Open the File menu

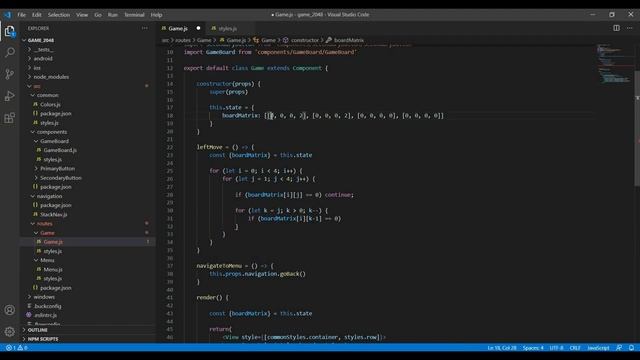point(21,15)
